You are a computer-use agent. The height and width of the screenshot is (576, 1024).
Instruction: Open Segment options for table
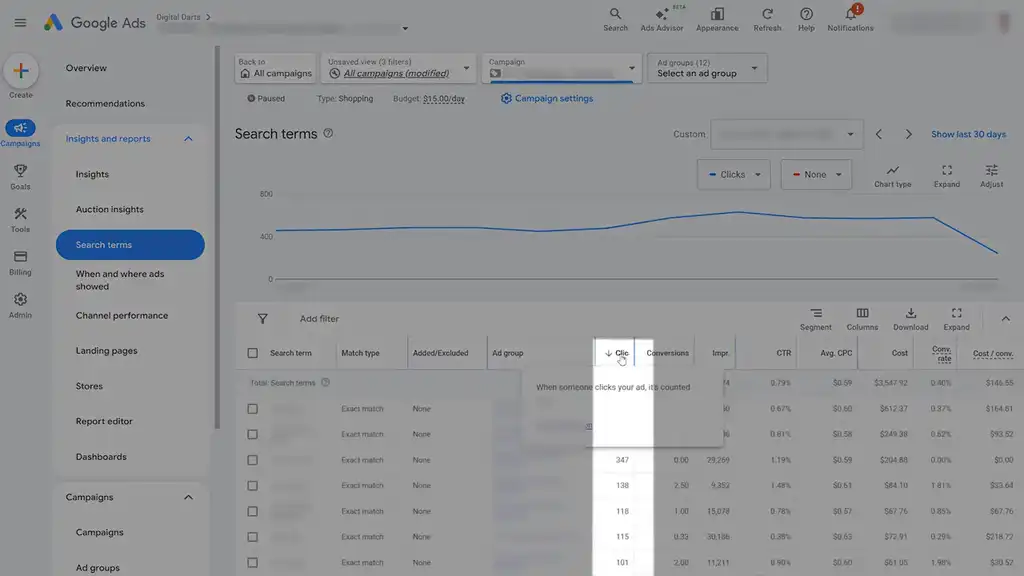(816, 319)
